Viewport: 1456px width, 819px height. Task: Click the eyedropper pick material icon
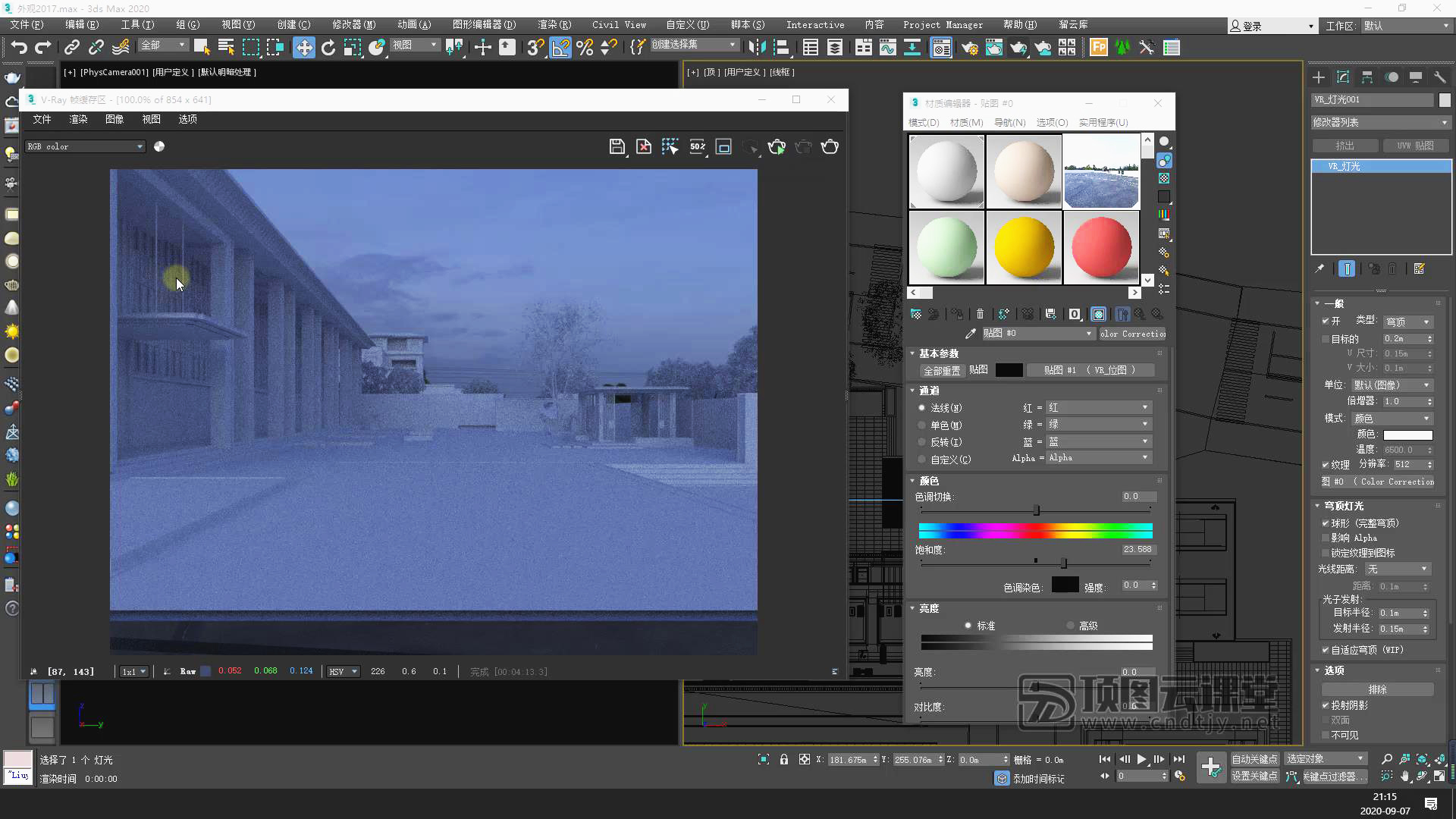coord(970,333)
